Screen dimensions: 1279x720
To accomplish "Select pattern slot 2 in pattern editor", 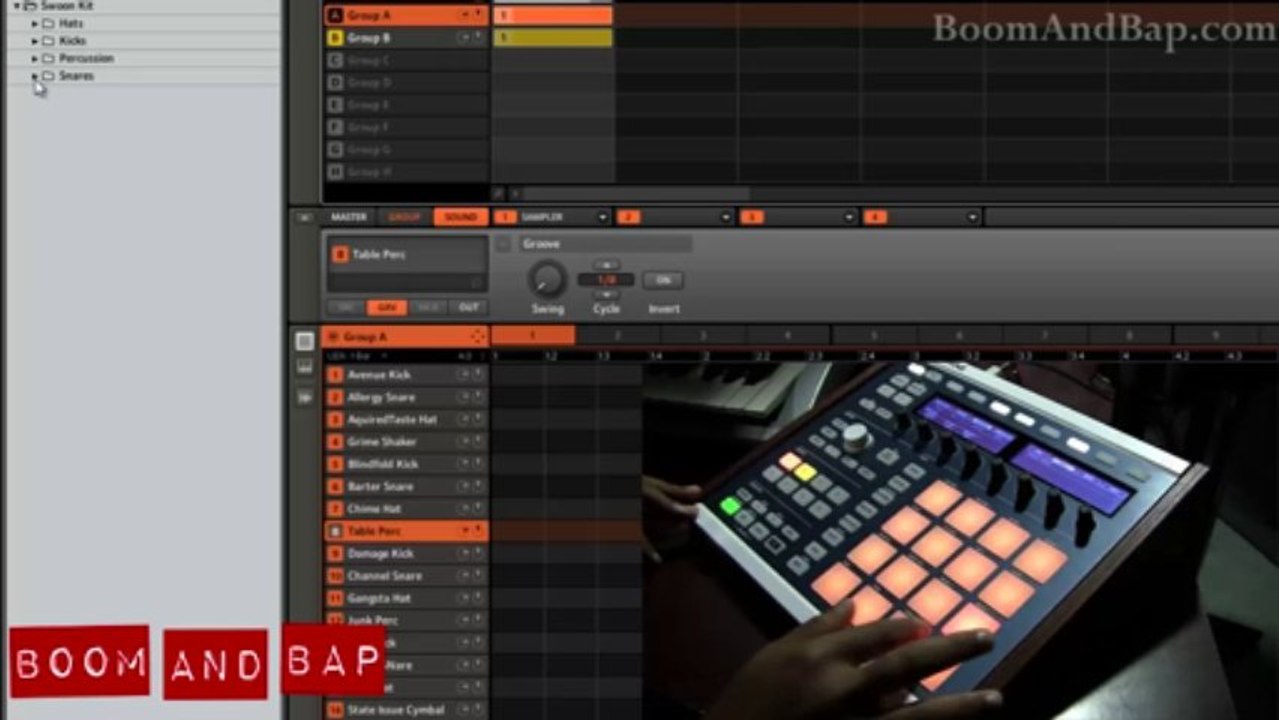I will [618, 336].
